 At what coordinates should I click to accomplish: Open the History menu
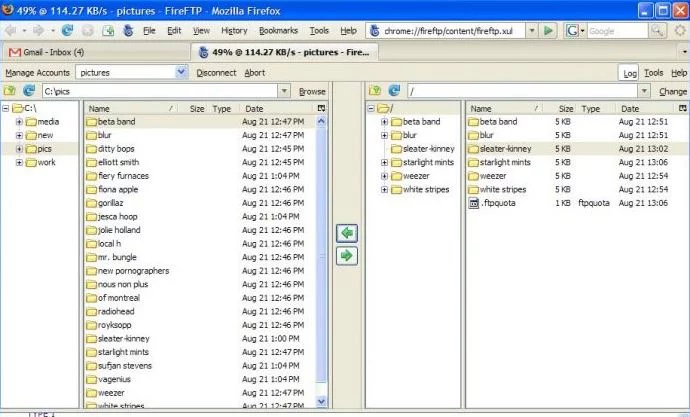click(234, 30)
